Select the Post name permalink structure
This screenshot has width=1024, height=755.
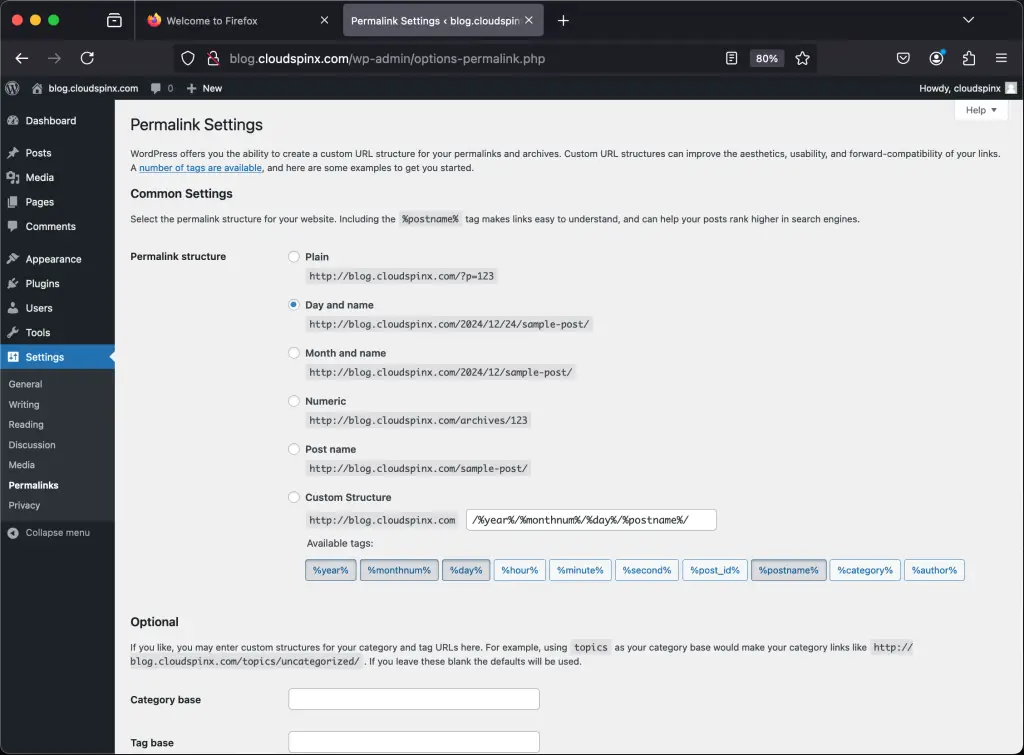[294, 449]
